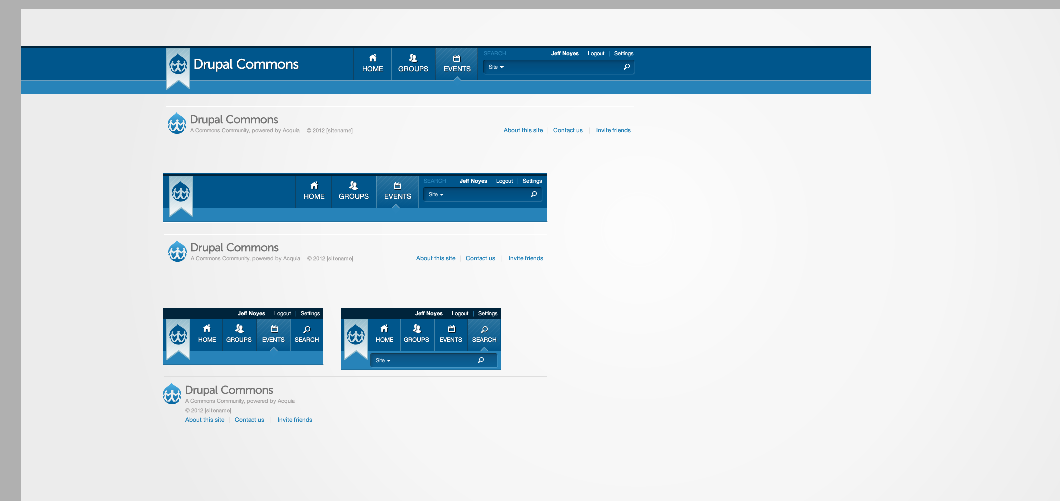Click the ribbon logo in the compact header showing the Site field
This screenshot has height=501, width=1060.
coord(356,339)
